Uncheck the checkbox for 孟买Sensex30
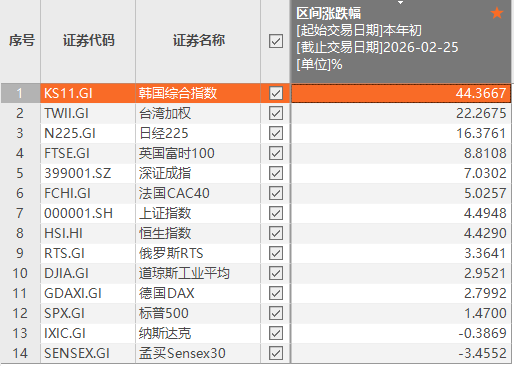This screenshot has width=514, height=366. coord(276,353)
